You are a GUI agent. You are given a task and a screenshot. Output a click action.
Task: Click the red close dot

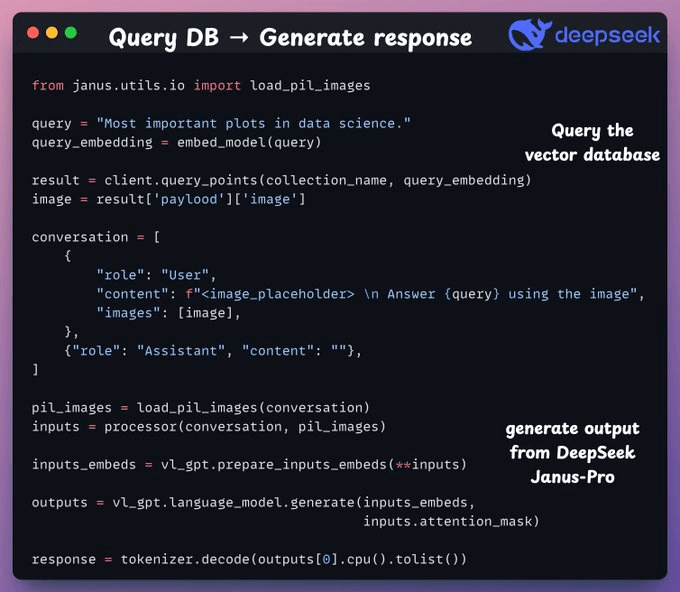click(x=33, y=34)
